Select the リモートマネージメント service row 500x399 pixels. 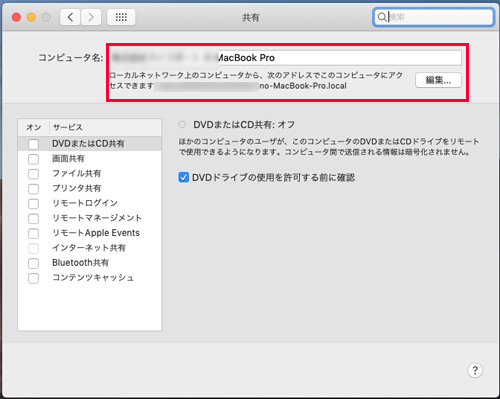pos(90,218)
